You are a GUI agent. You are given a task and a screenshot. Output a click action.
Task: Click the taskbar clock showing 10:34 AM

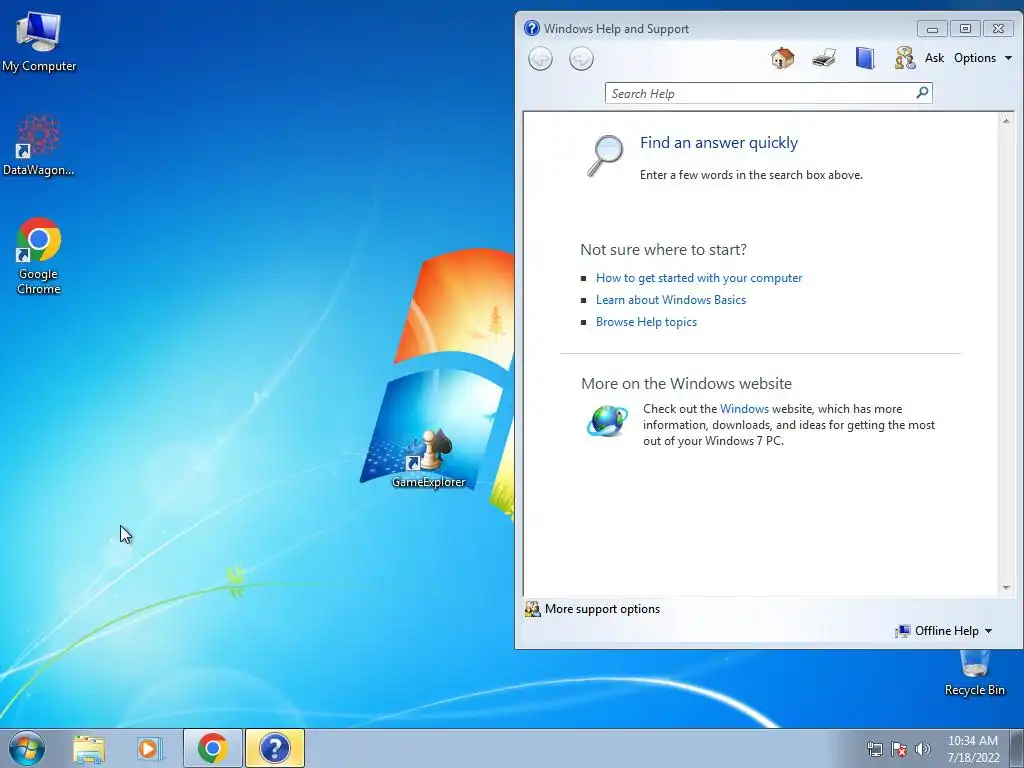(973, 749)
